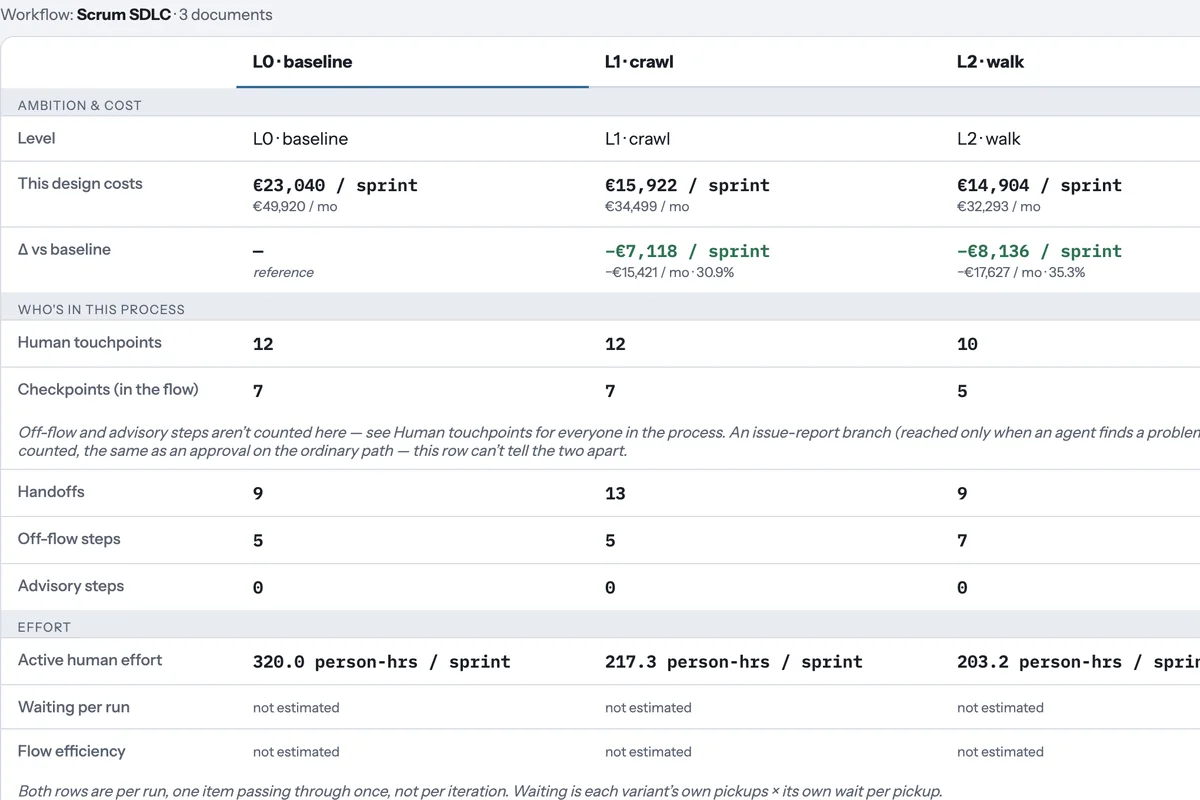The width and height of the screenshot is (1200, 800).
Task: Click Handoffs value 13 for L1·crawl
Action: (x=615, y=493)
